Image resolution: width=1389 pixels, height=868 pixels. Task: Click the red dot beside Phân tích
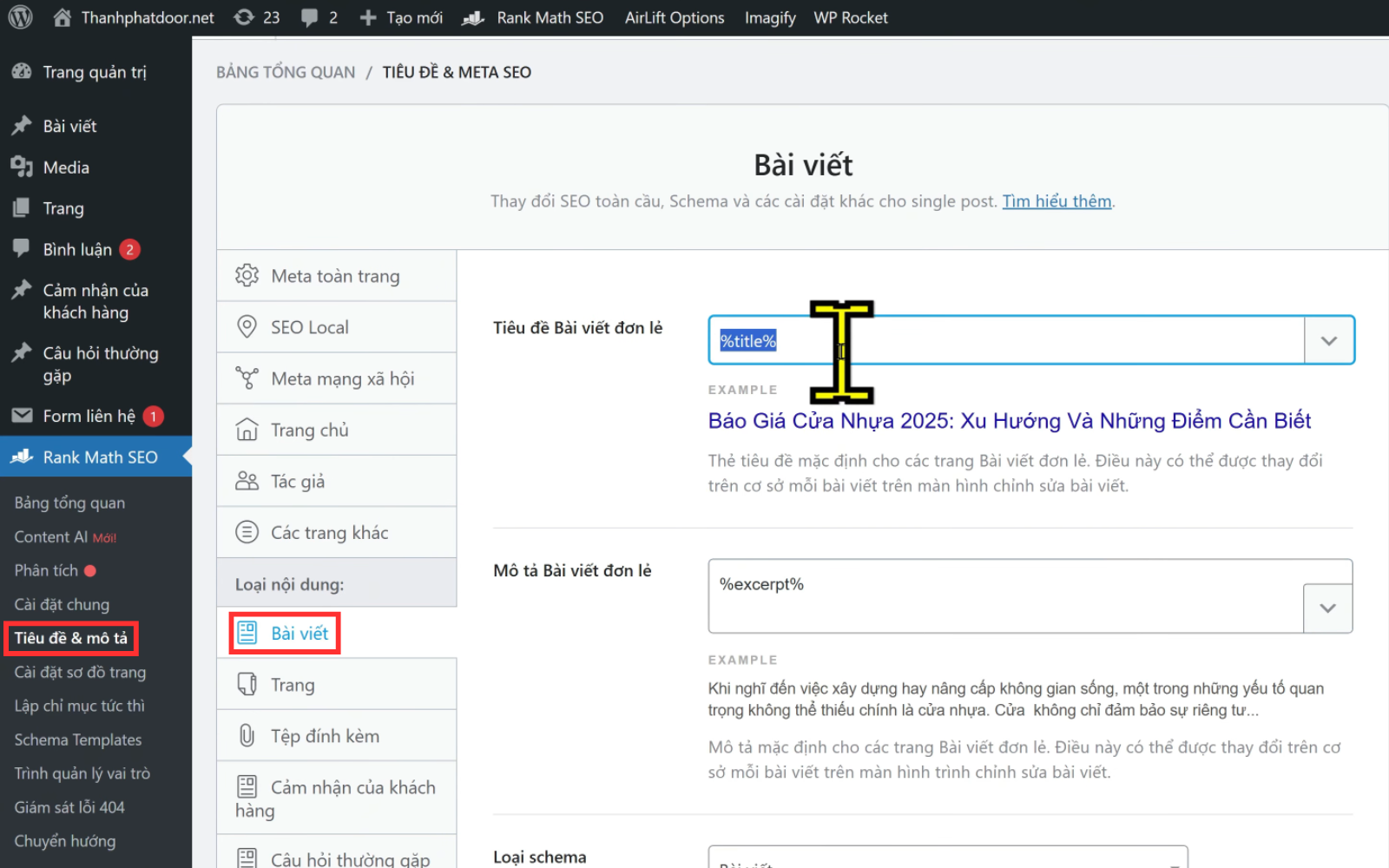tap(89, 570)
